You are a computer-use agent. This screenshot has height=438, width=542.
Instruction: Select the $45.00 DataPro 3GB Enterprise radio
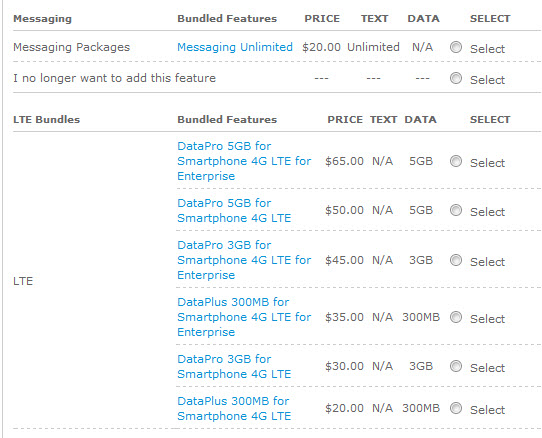456,260
